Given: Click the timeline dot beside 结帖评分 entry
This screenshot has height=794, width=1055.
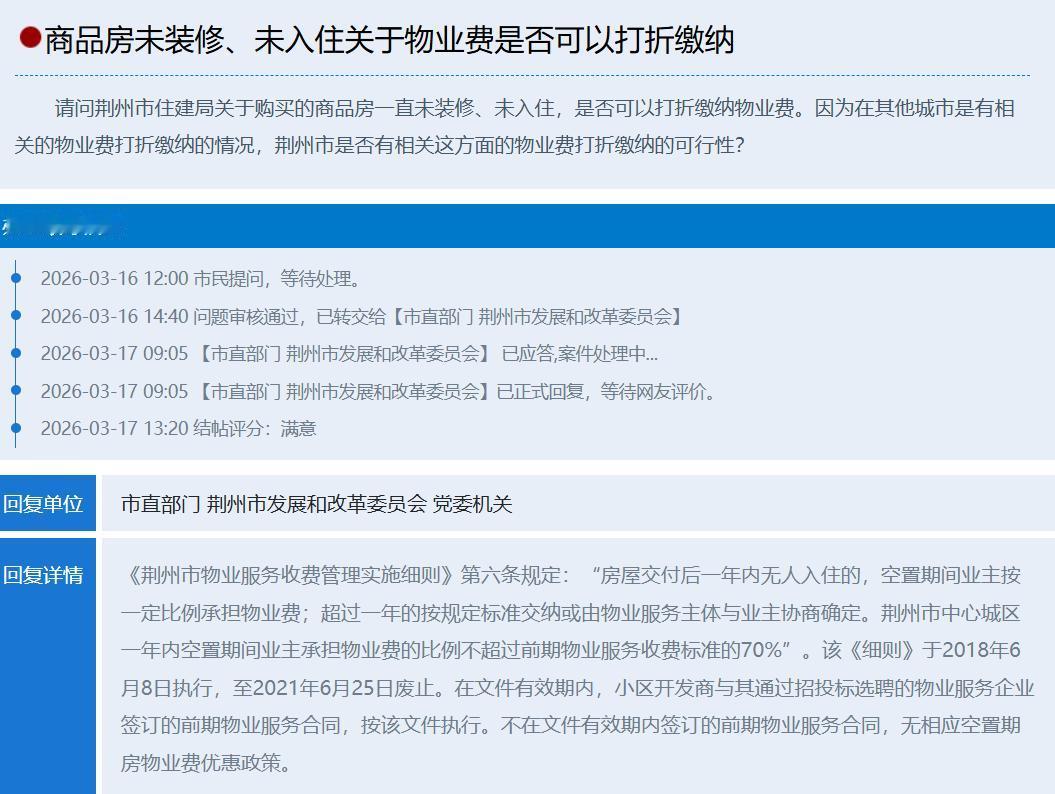Looking at the screenshot, I should [x=14, y=428].
